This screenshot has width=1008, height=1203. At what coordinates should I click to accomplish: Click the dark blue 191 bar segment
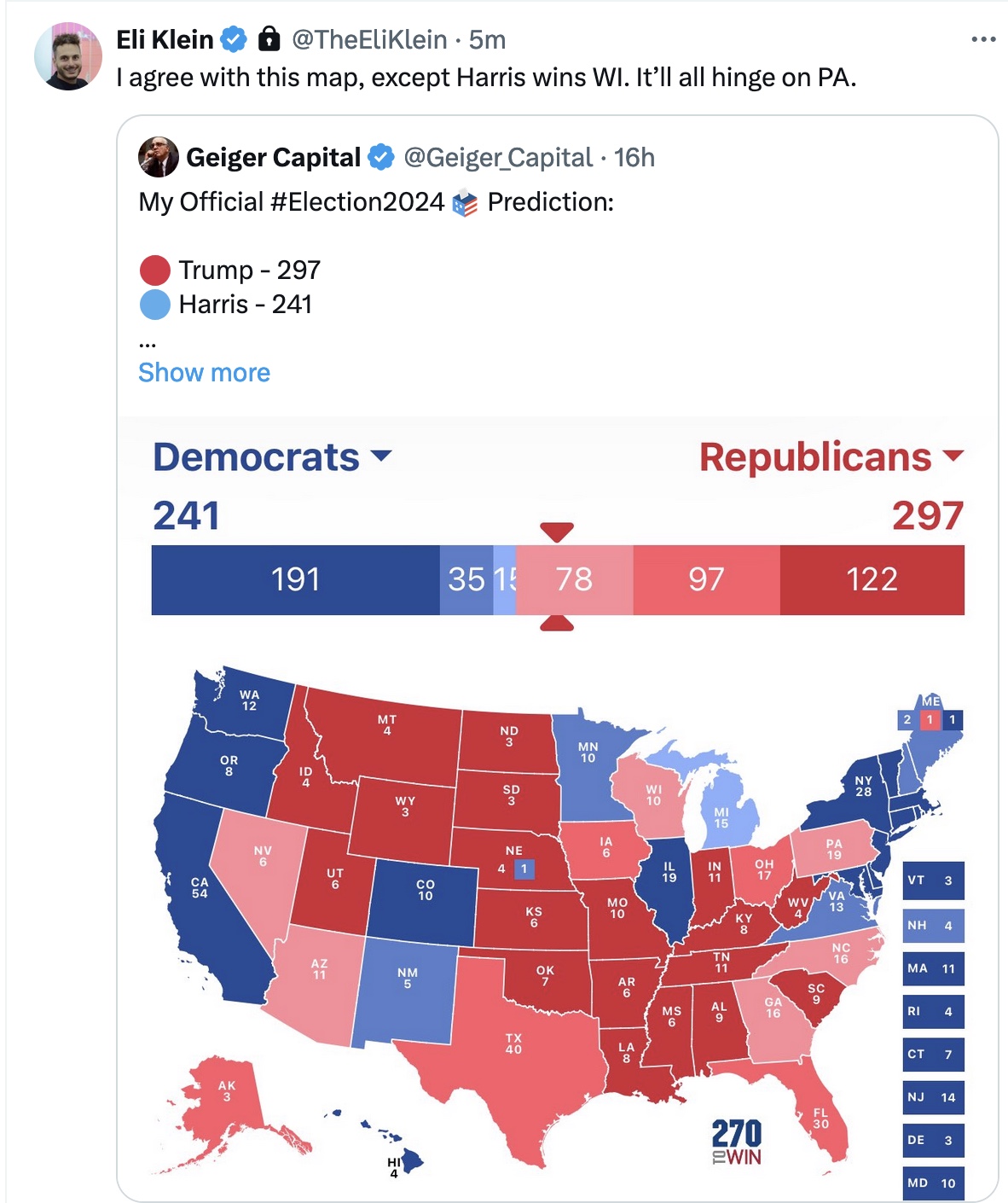point(295,580)
